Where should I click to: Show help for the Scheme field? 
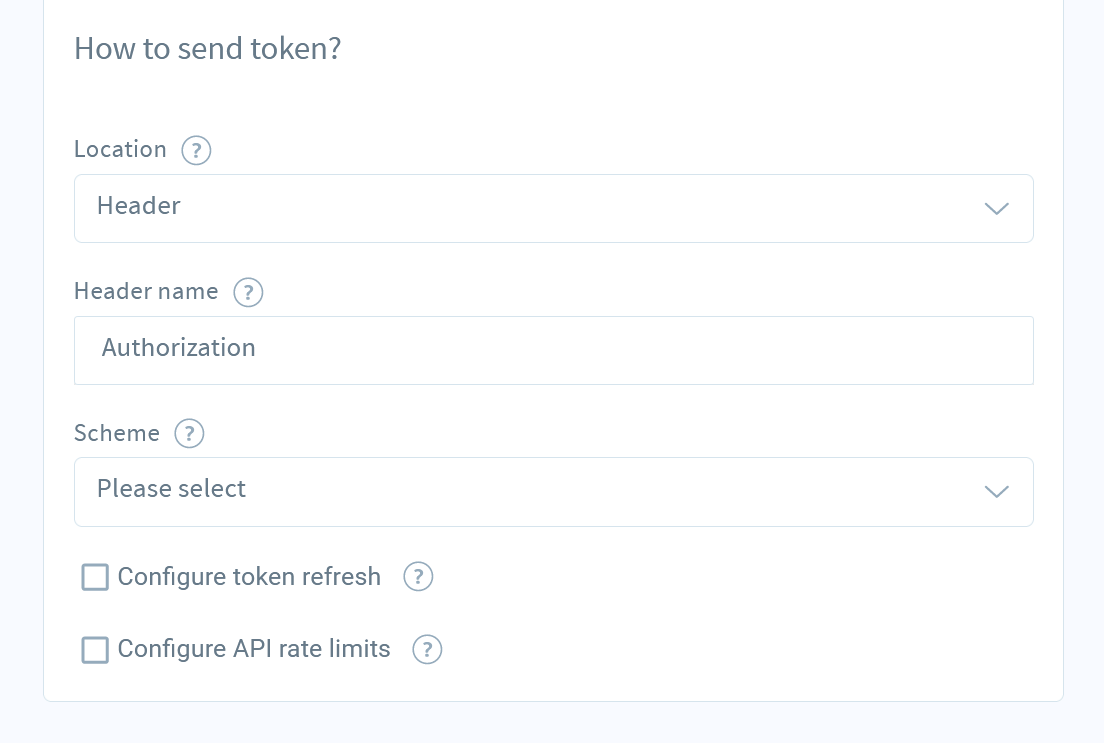pos(189,433)
